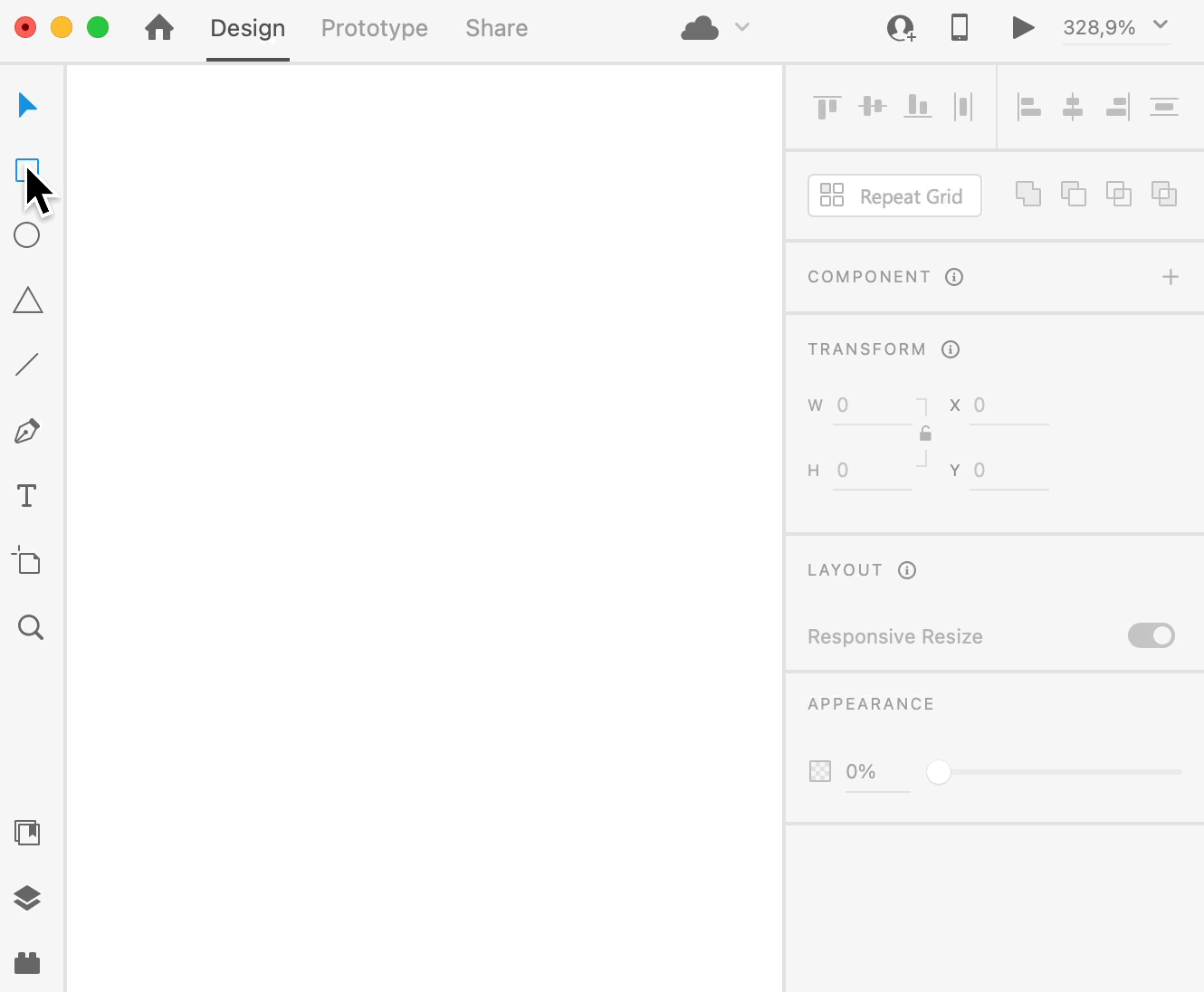Align top edges icon
The height and width of the screenshot is (992, 1204).
827,108
